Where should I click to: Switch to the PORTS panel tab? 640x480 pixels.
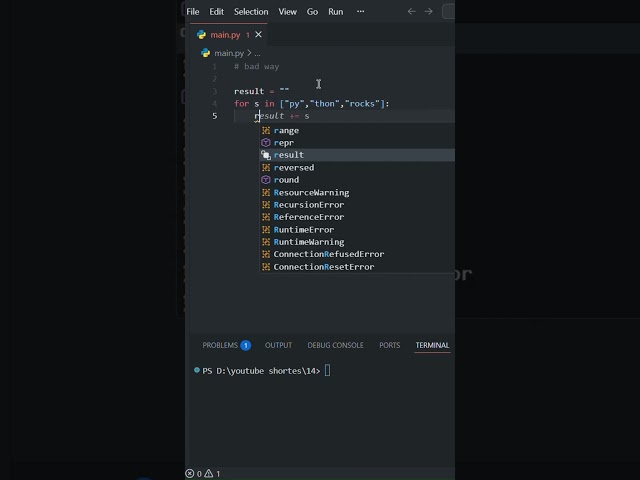tap(390, 345)
